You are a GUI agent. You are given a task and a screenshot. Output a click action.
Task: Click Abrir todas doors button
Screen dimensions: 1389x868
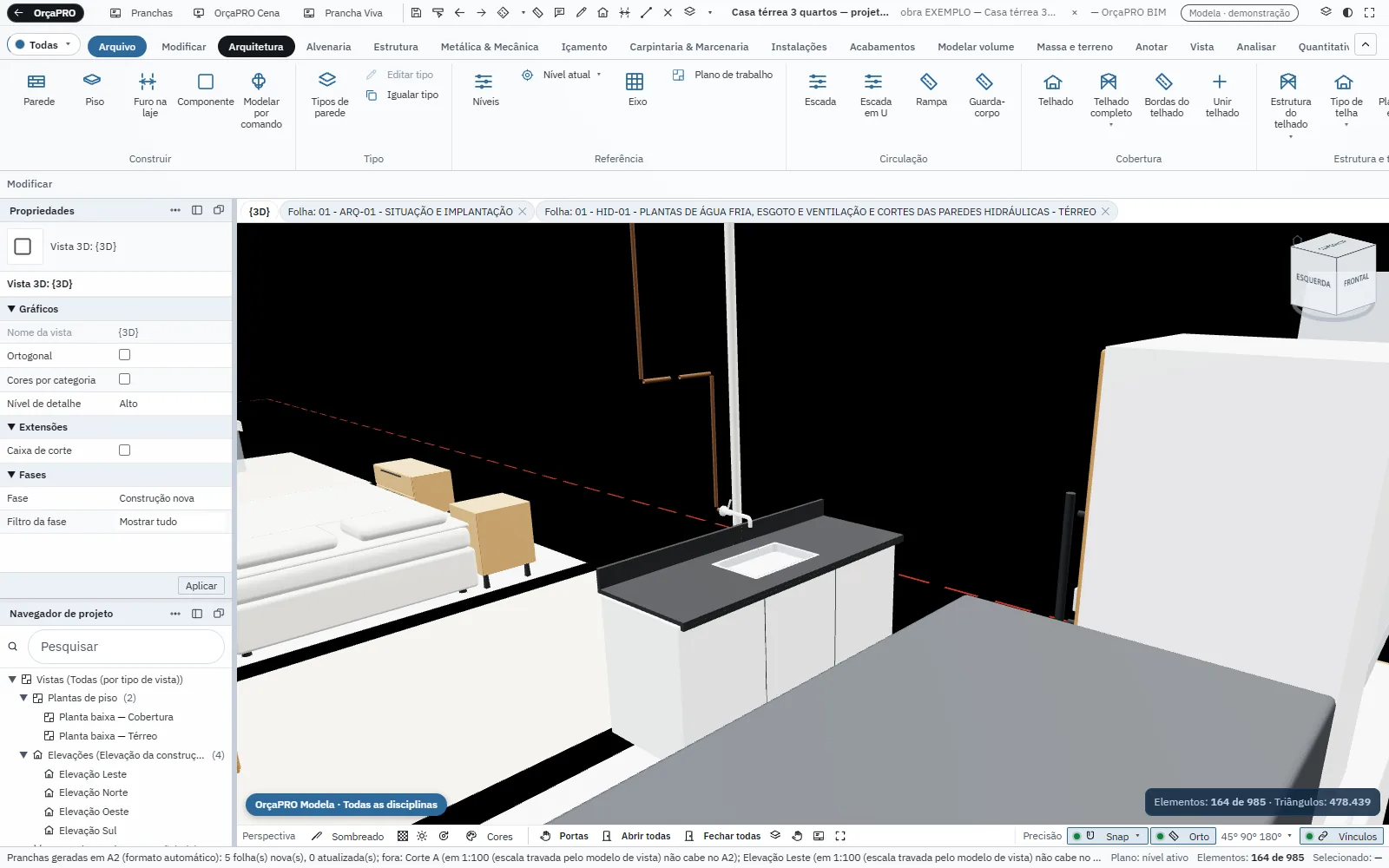[636, 837]
